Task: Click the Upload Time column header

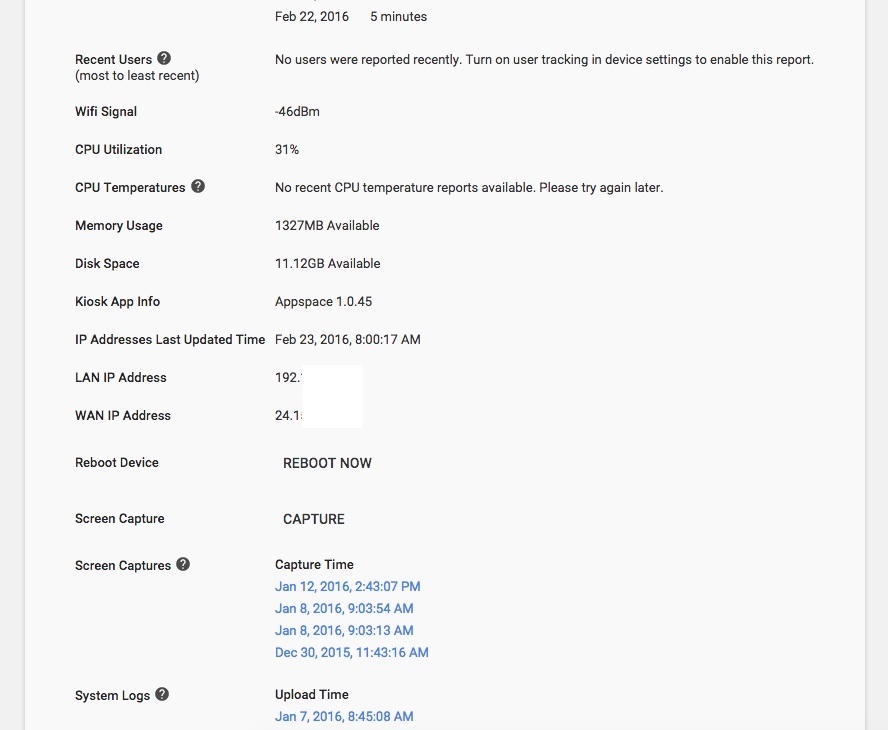Action: 311,695
